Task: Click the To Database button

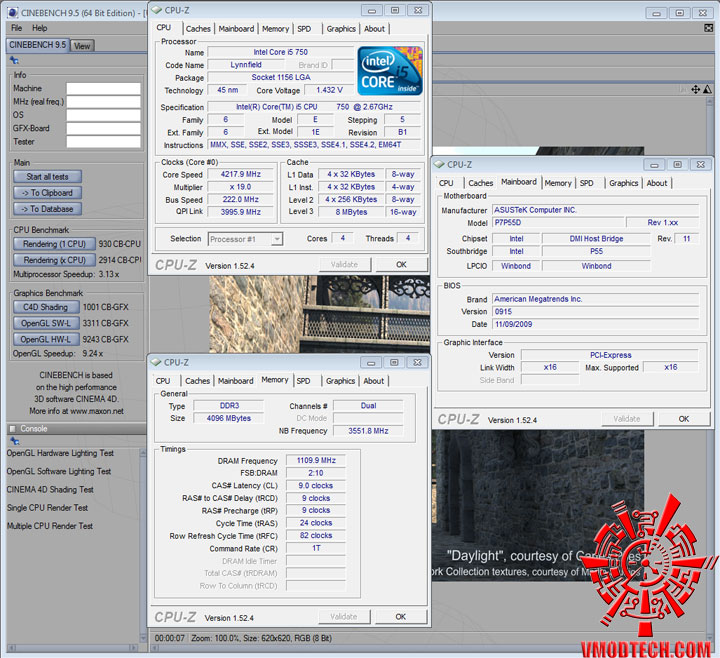Action: pos(48,209)
